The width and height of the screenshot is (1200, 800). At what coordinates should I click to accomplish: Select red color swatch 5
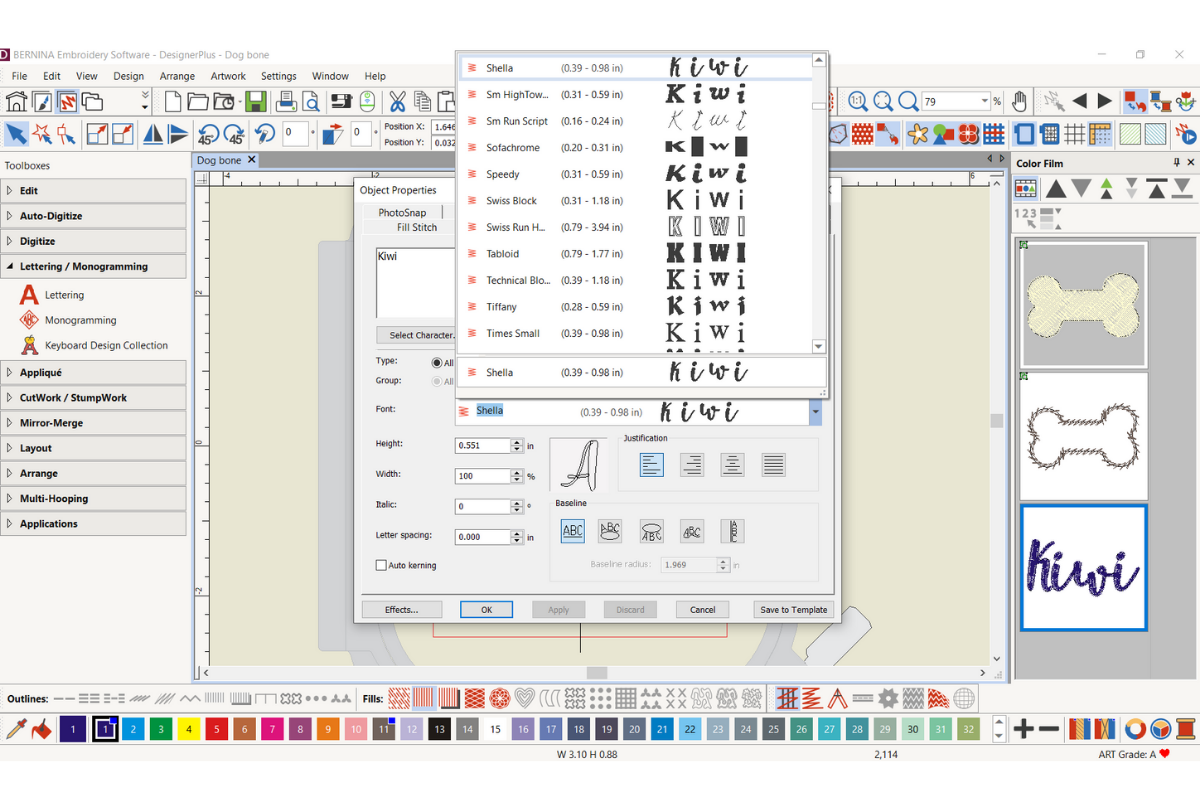point(216,729)
